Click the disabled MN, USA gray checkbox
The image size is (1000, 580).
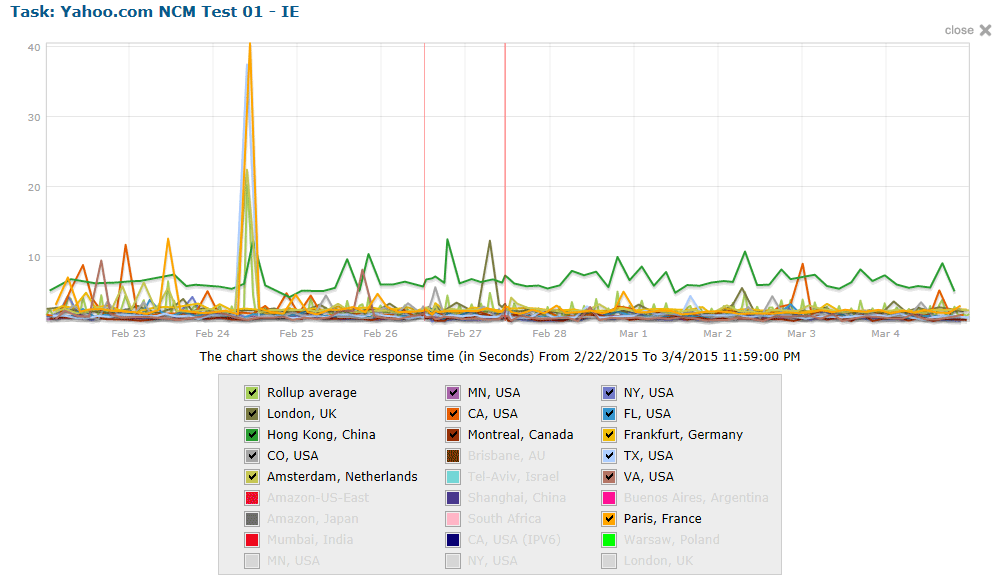click(252, 561)
